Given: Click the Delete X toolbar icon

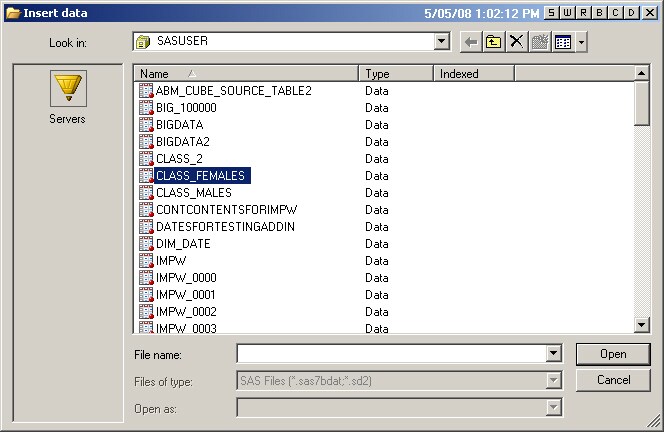Looking at the screenshot, I should tap(516, 42).
